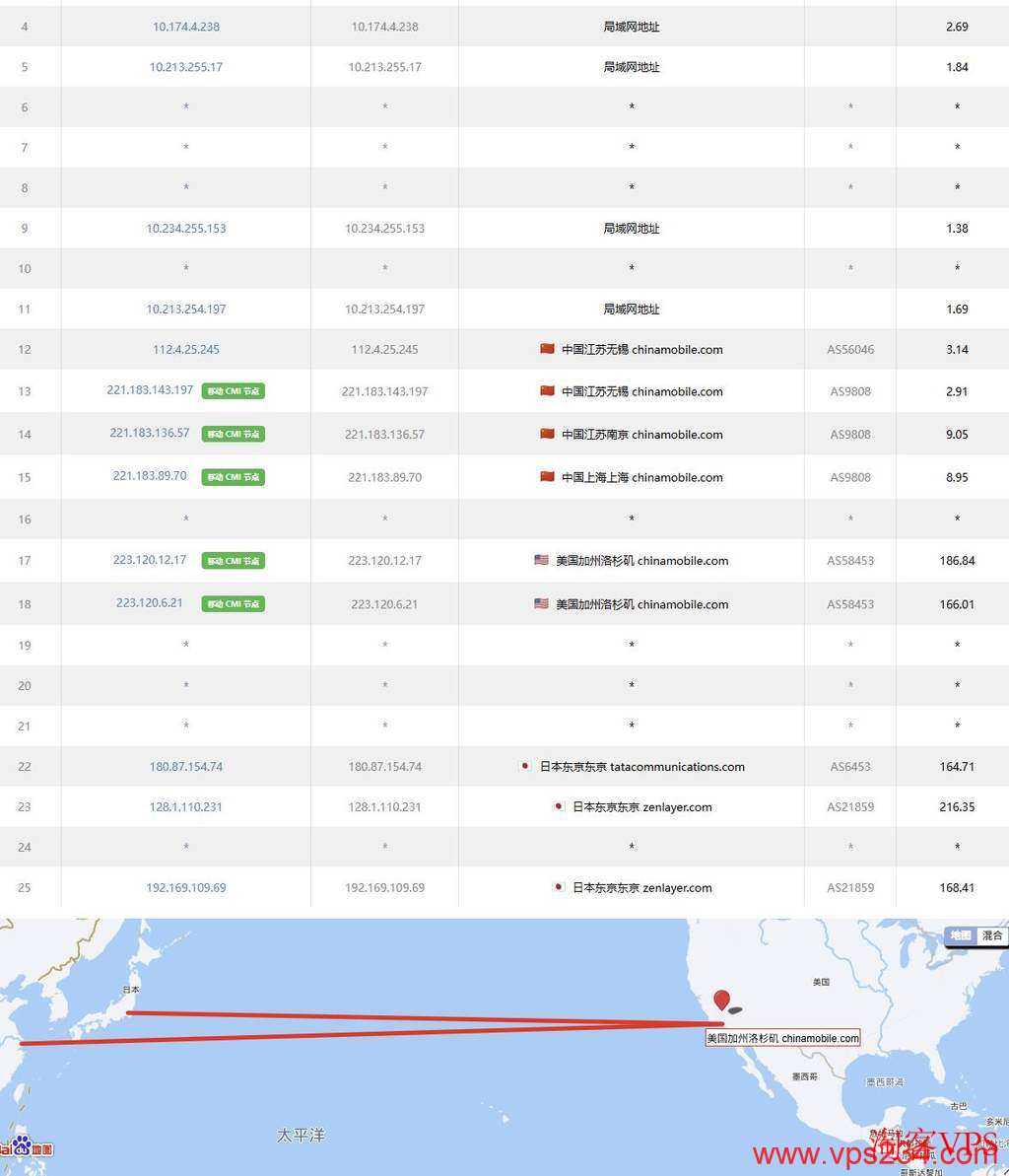Click the 日本 label on the map

[x=131, y=990]
